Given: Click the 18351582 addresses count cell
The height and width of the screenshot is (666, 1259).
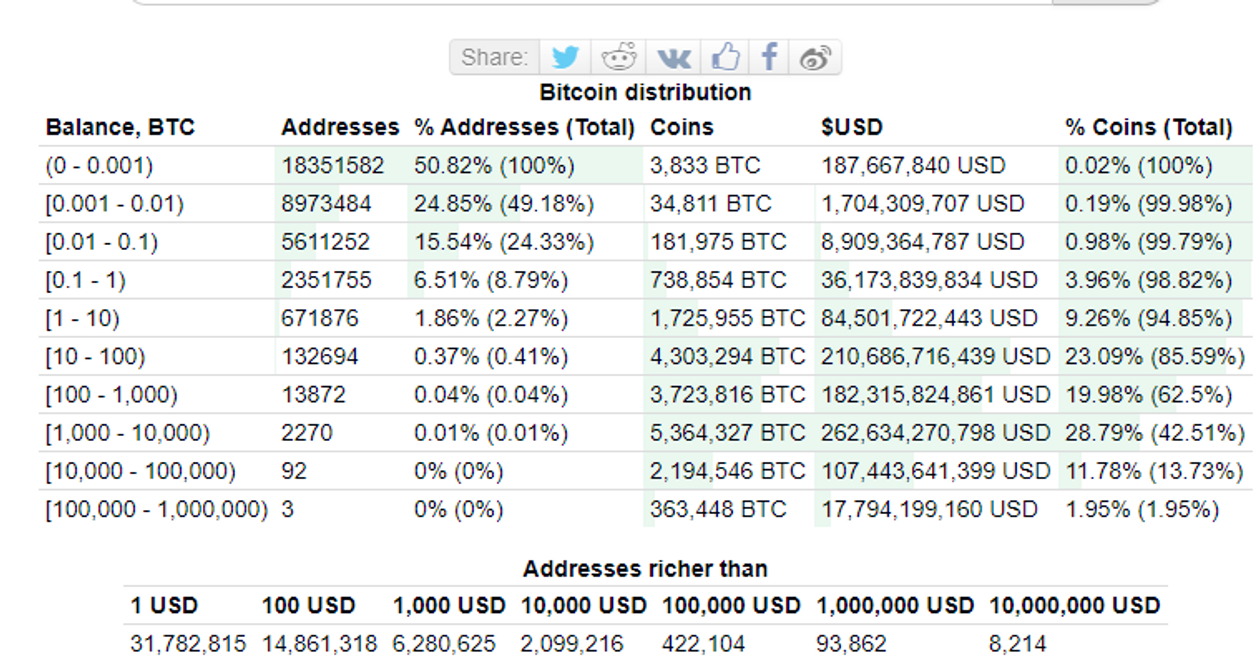Looking at the screenshot, I should pos(333,166).
